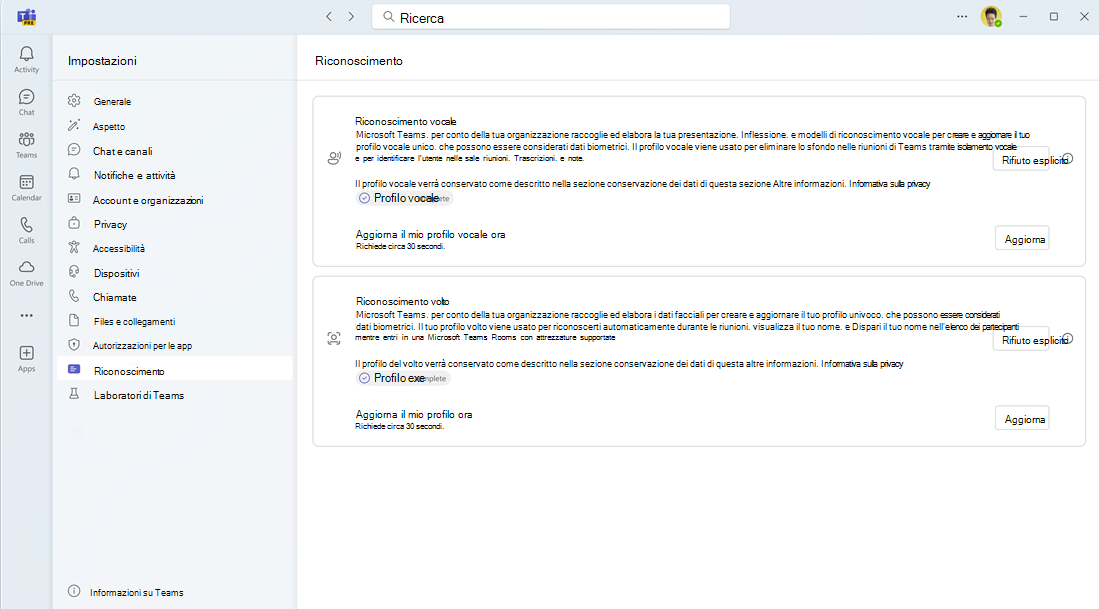The image size is (1099, 609).
Task: Open Account e organizzazioni settings
Action: click(x=175, y=200)
